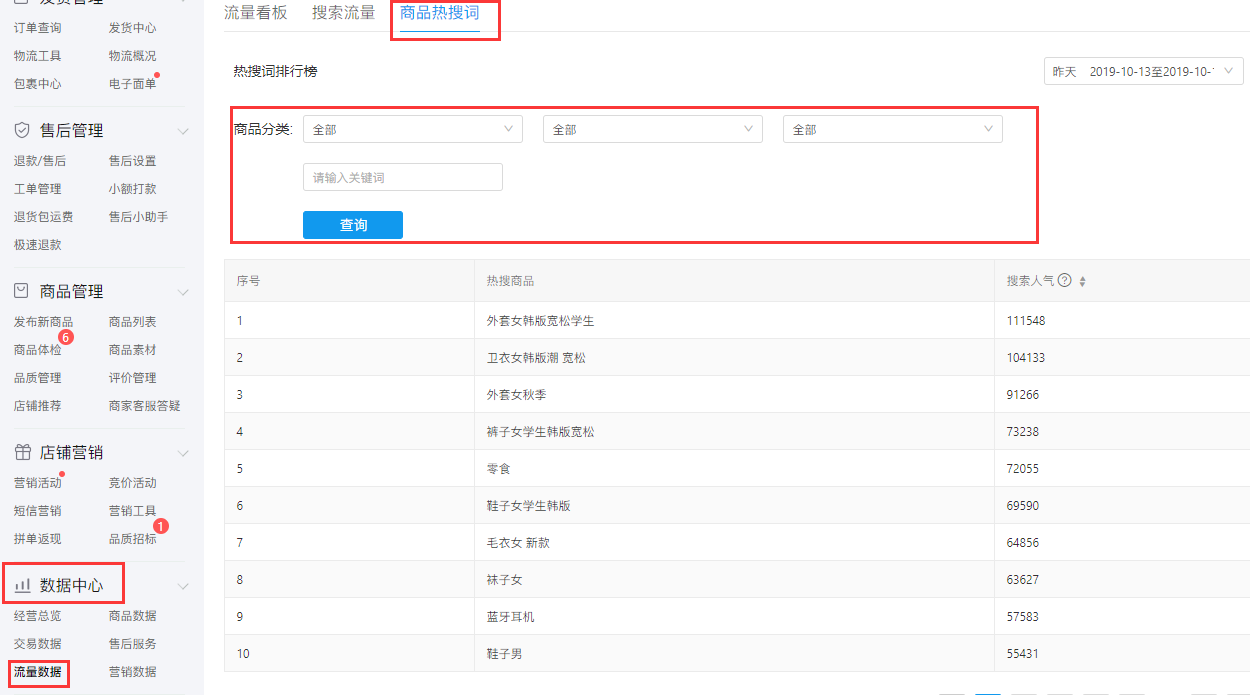Open 营销工具 in the sidebar
Image resolution: width=1250 pixels, height=695 pixels.
click(132, 511)
